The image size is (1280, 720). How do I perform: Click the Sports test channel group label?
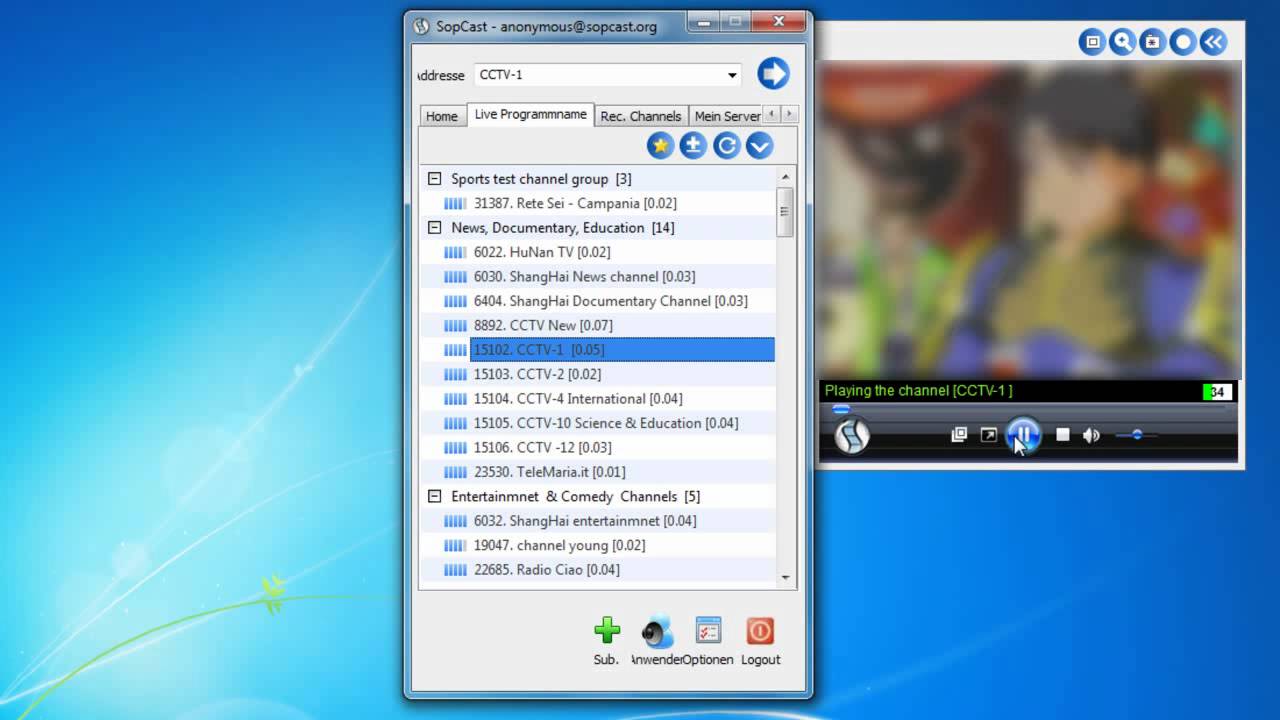pyautogui.click(x=541, y=179)
